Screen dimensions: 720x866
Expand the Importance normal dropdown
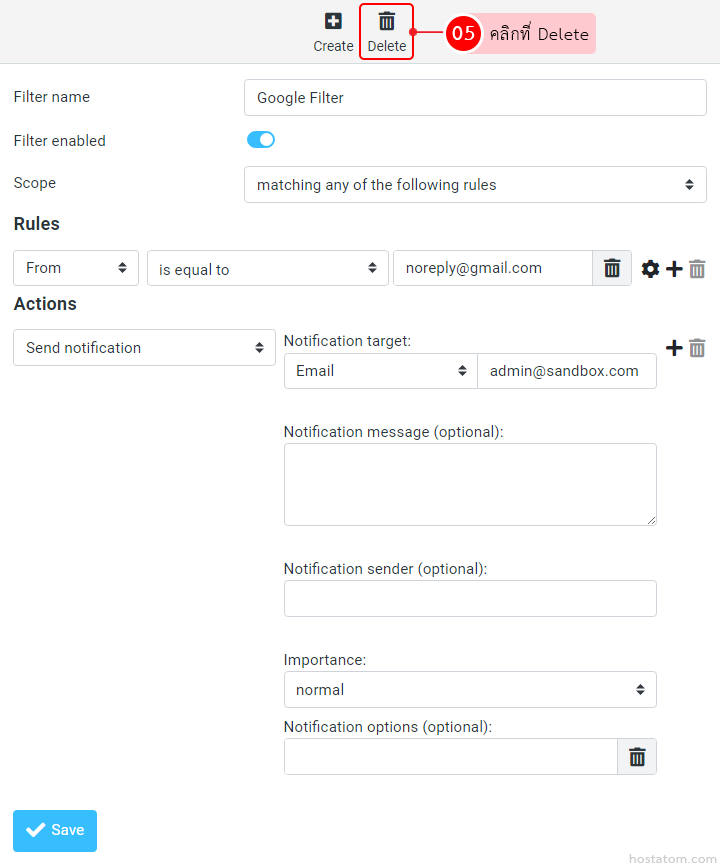point(470,690)
